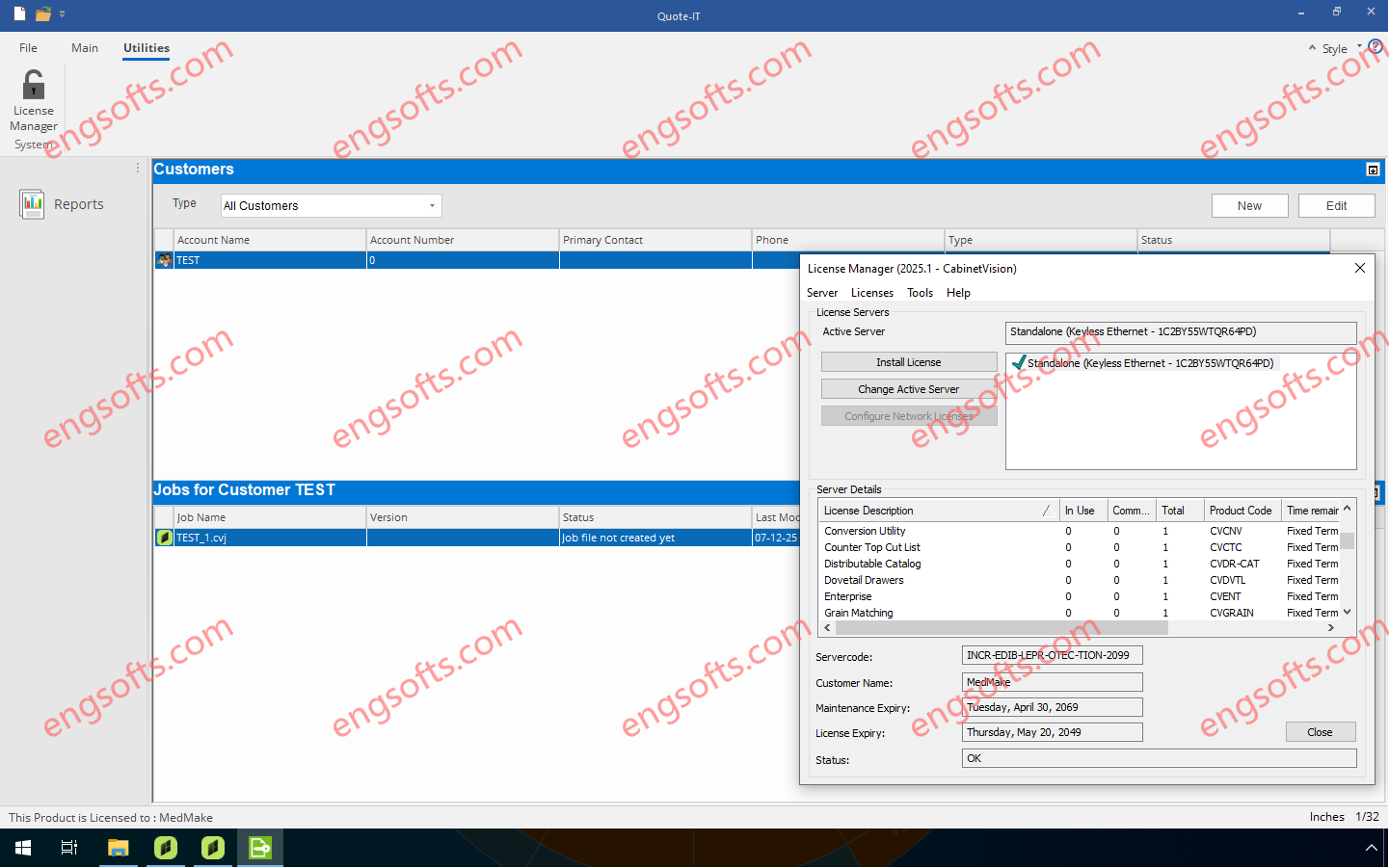The image size is (1389, 868).
Task: Click the Install License button
Action: pyautogui.click(x=909, y=362)
